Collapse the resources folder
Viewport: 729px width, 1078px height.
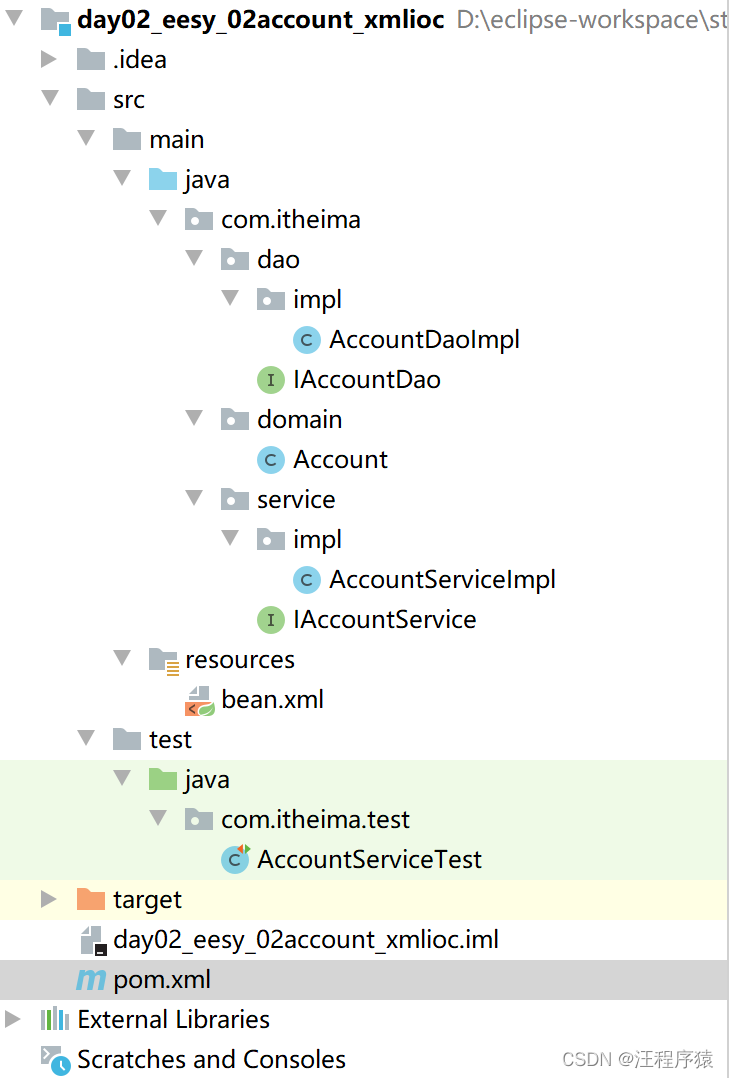point(122,660)
